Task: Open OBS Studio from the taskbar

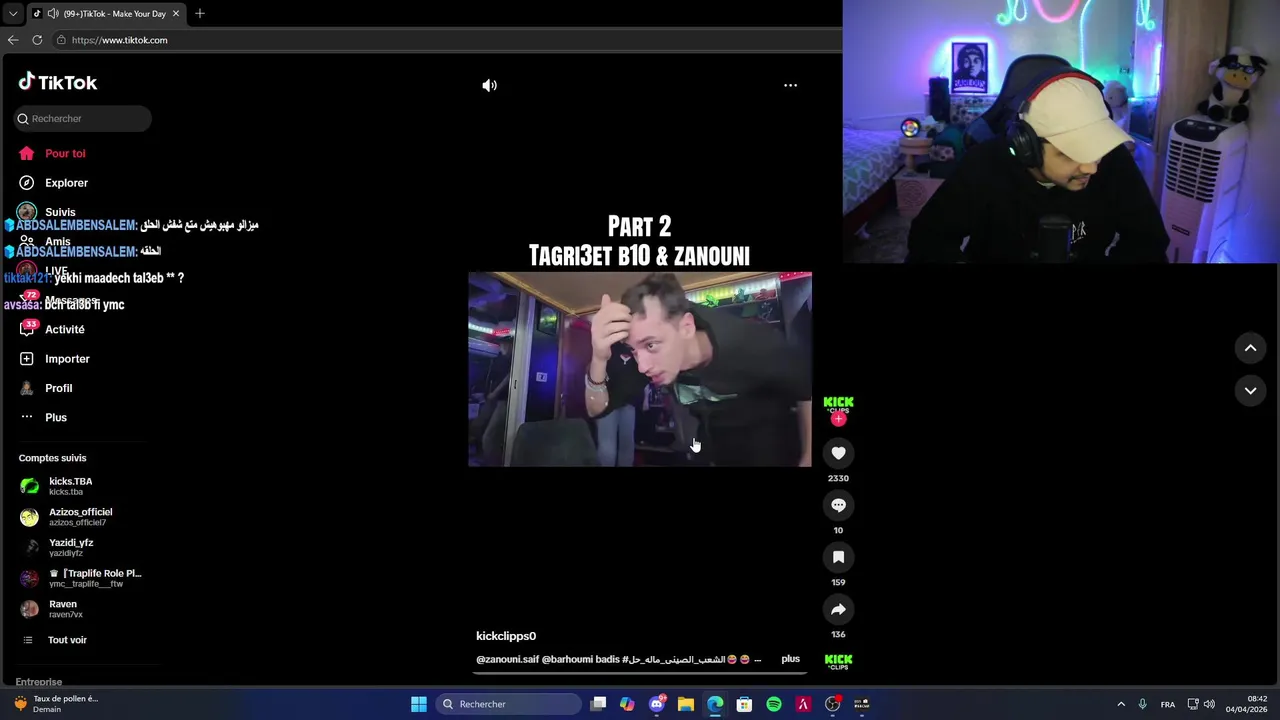Action: (832, 704)
